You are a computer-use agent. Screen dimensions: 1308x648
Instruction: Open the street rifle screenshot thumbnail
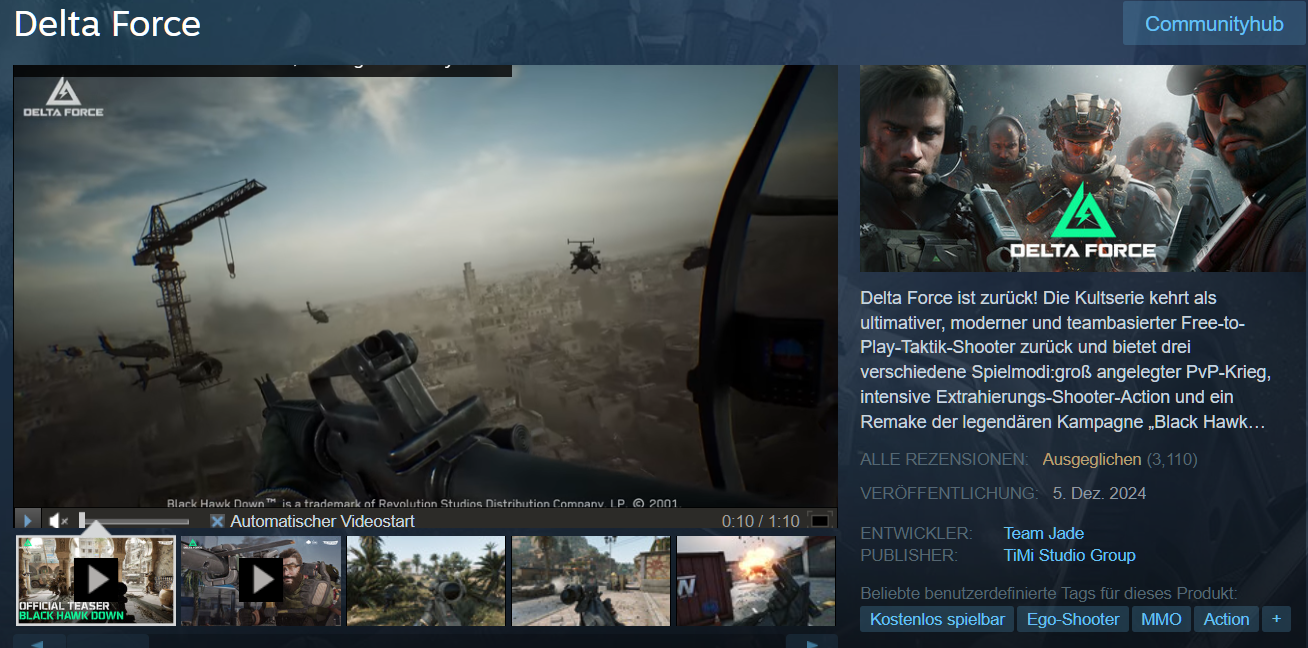(591, 581)
